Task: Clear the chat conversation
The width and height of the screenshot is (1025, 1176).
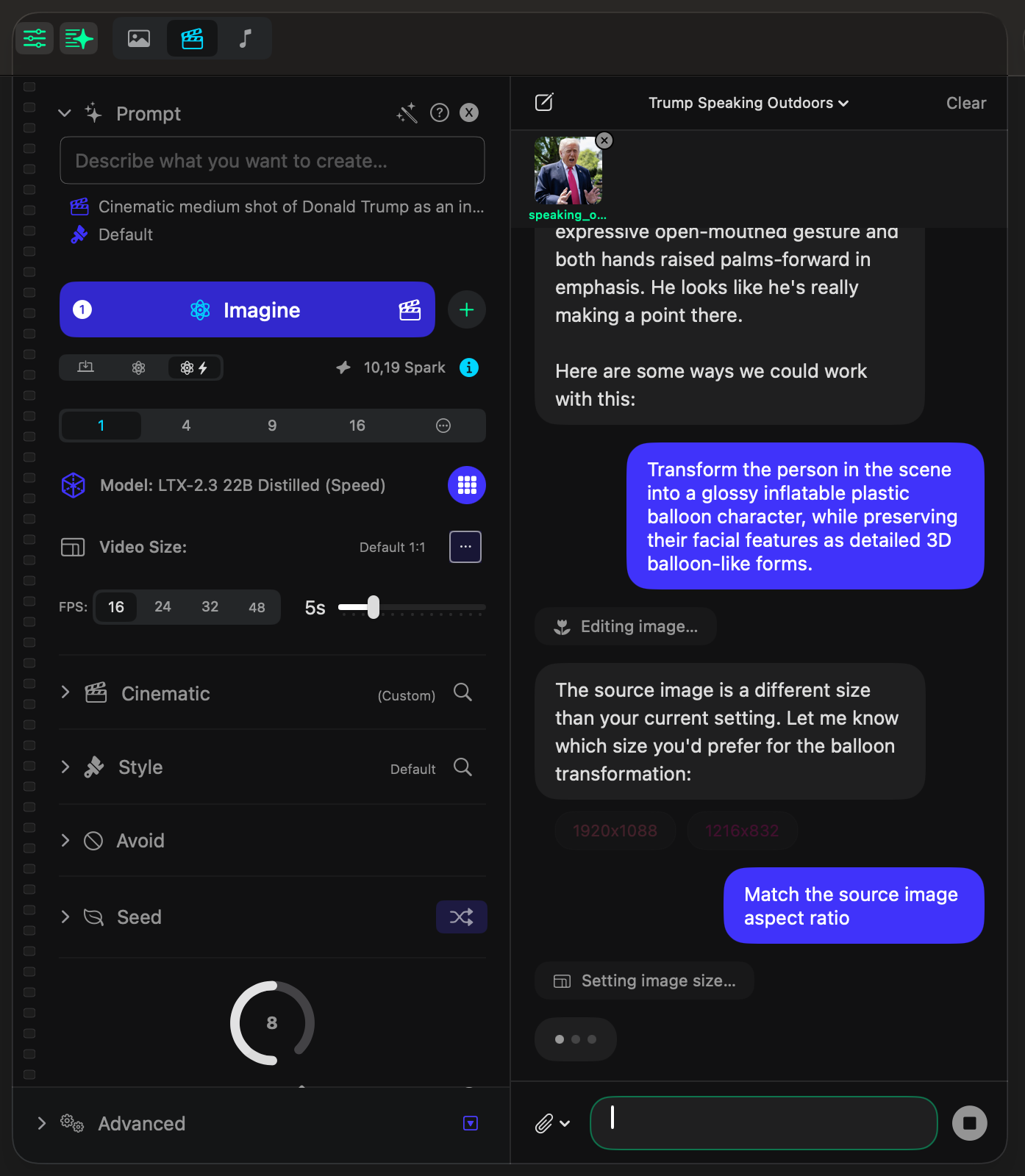Action: (965, 103)
